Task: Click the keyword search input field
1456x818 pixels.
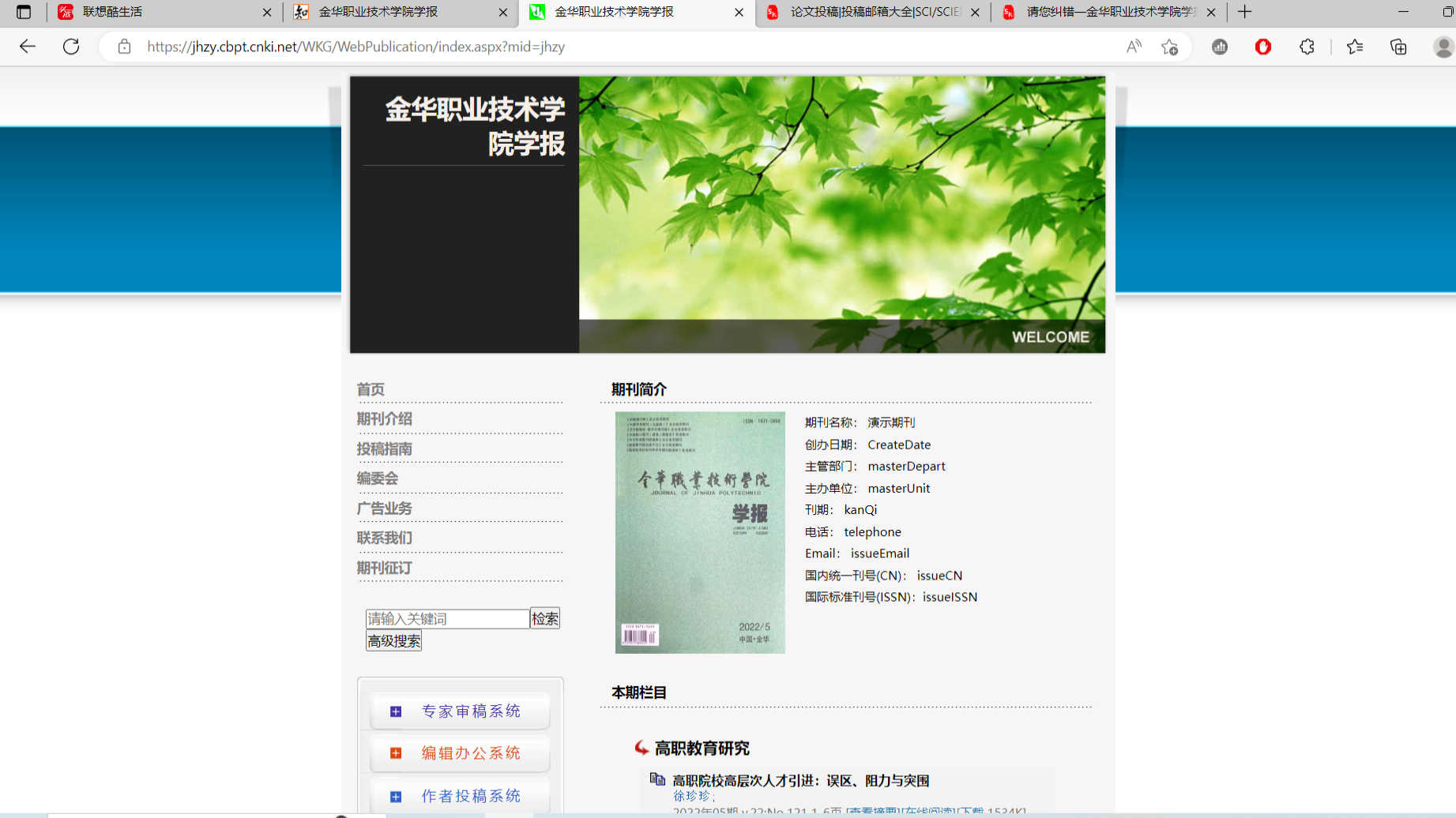Action: pos(447,618)
